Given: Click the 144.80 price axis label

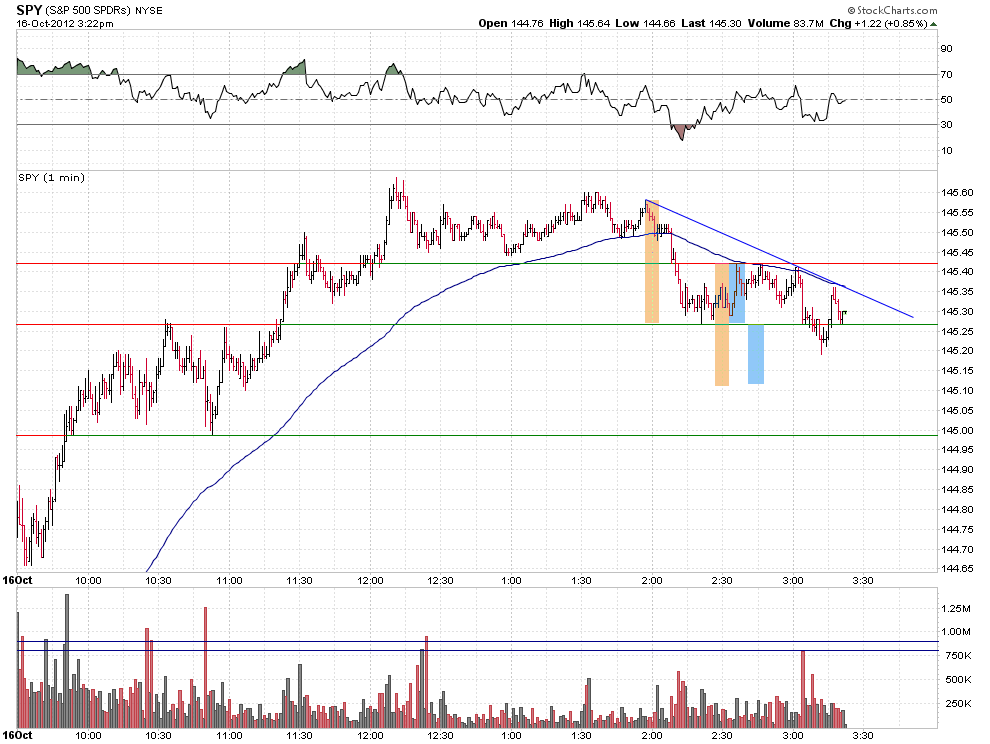Looking at the screenshot, I should coord(957,510).
